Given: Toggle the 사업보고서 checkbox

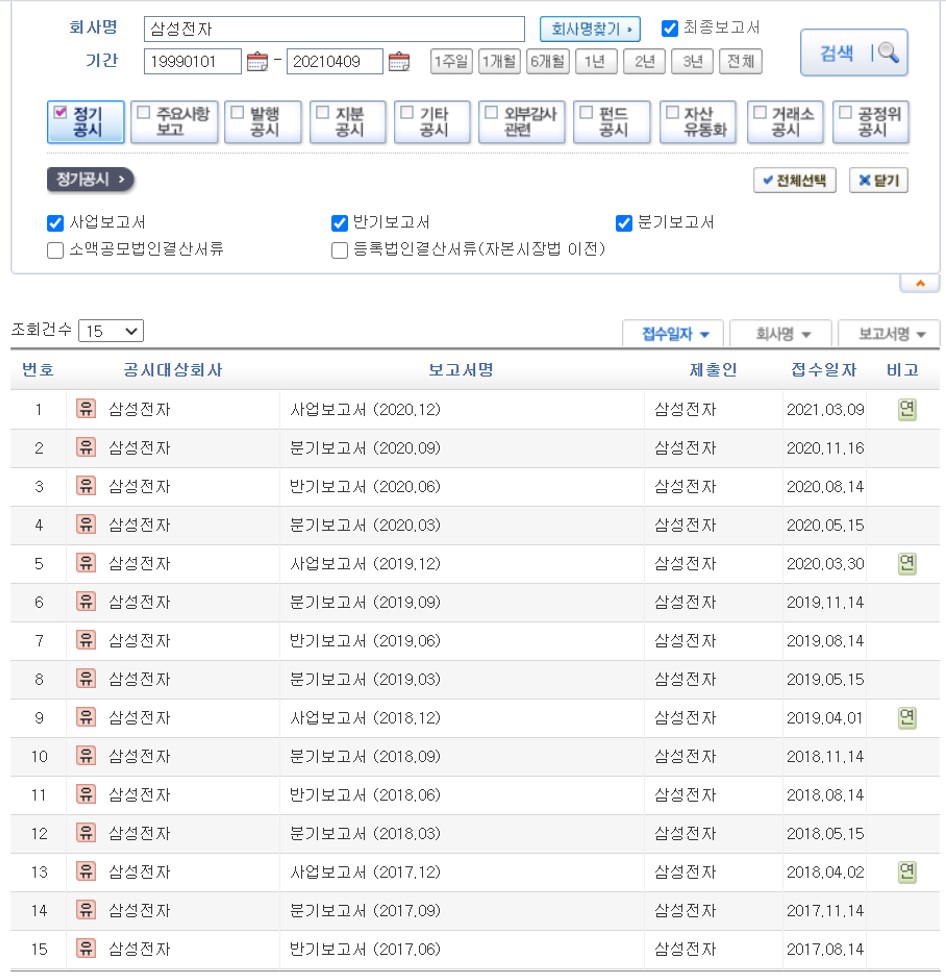Looking at the screenshot, I should click(55, 223).
